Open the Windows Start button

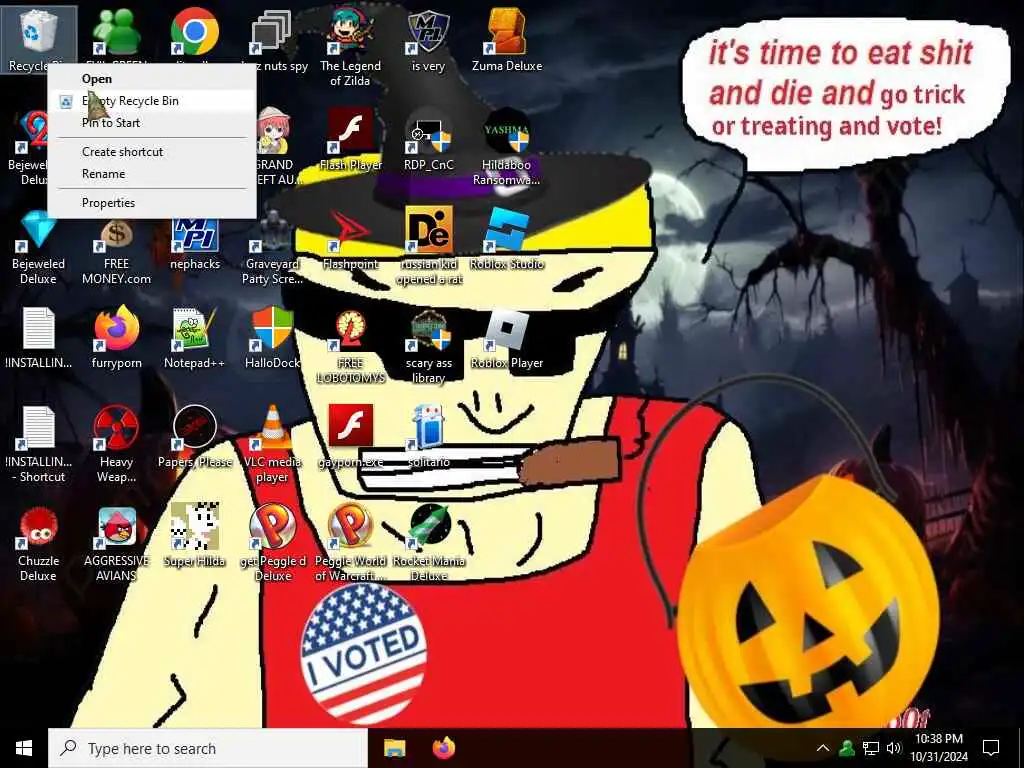click(x=24, y=748)
